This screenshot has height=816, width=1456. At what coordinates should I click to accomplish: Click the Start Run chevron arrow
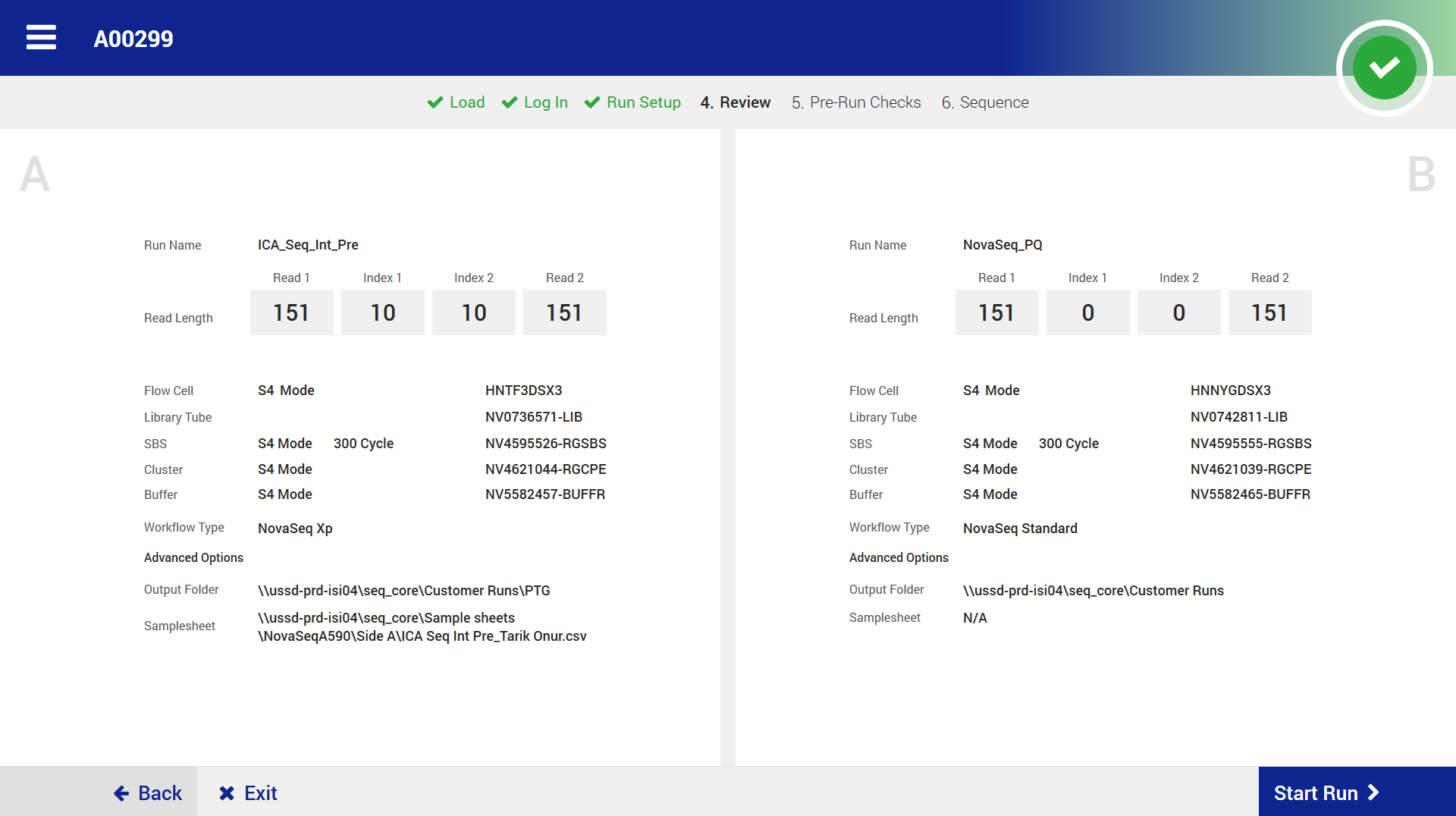1373,792
